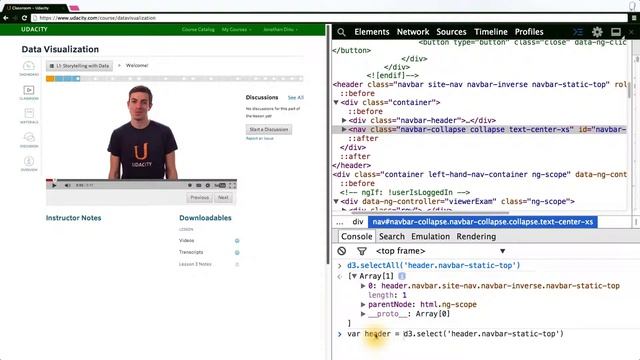Switch to the Elements panel

[372, 32]
